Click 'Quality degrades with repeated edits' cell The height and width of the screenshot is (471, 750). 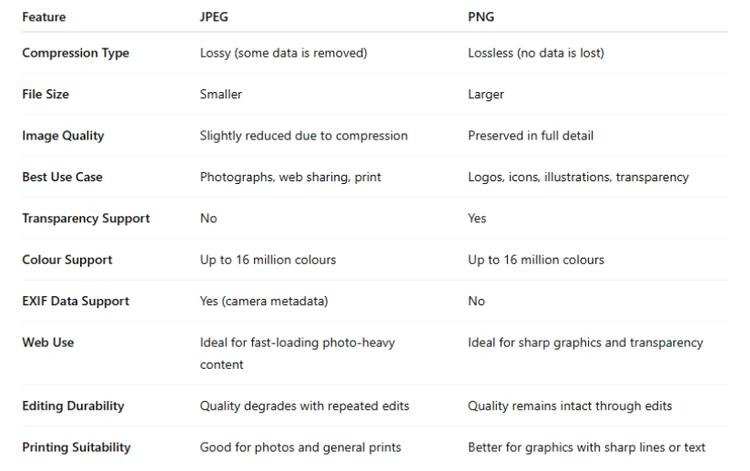pos(305,406)
